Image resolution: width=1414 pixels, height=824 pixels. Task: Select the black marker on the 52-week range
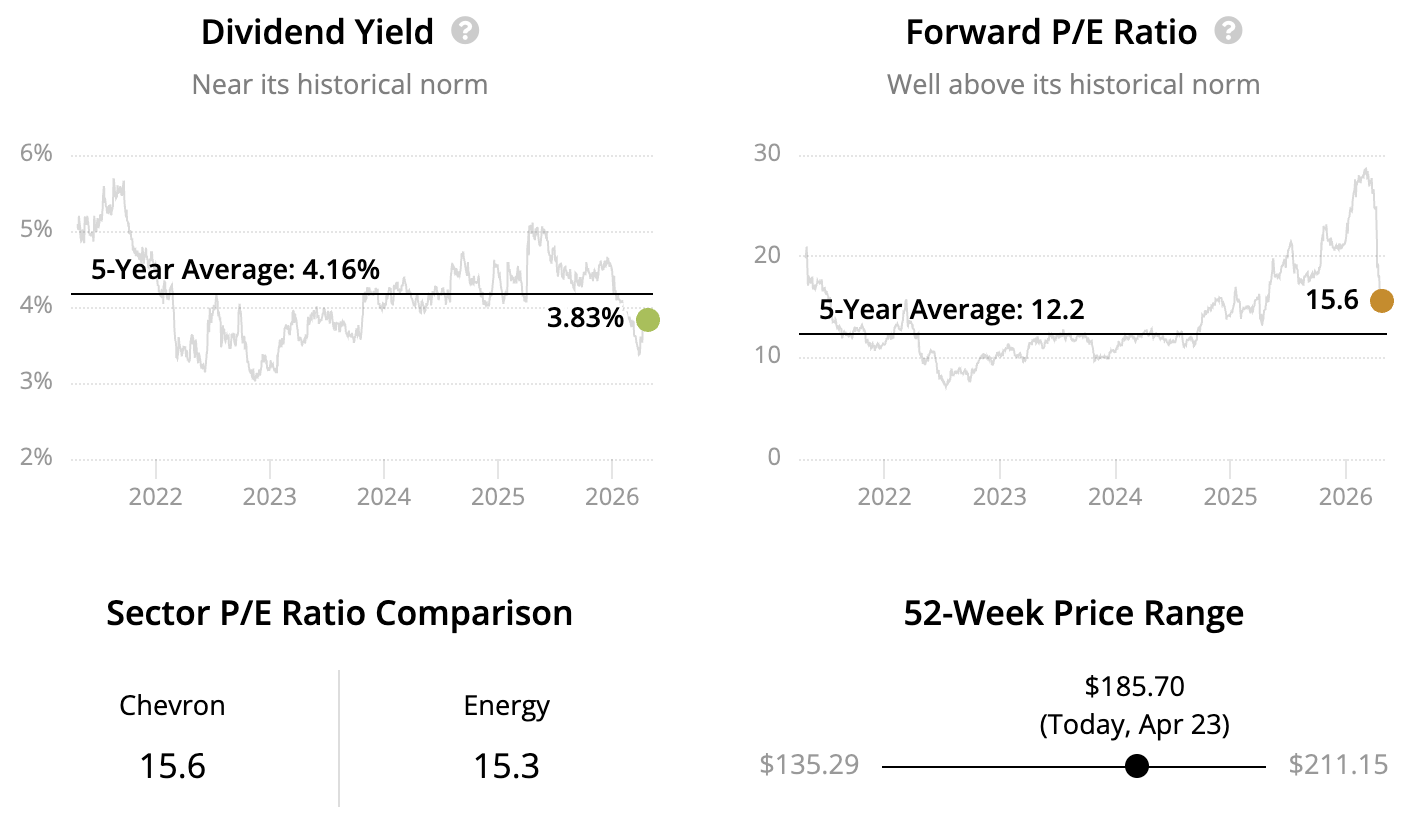pos(1136,766)
